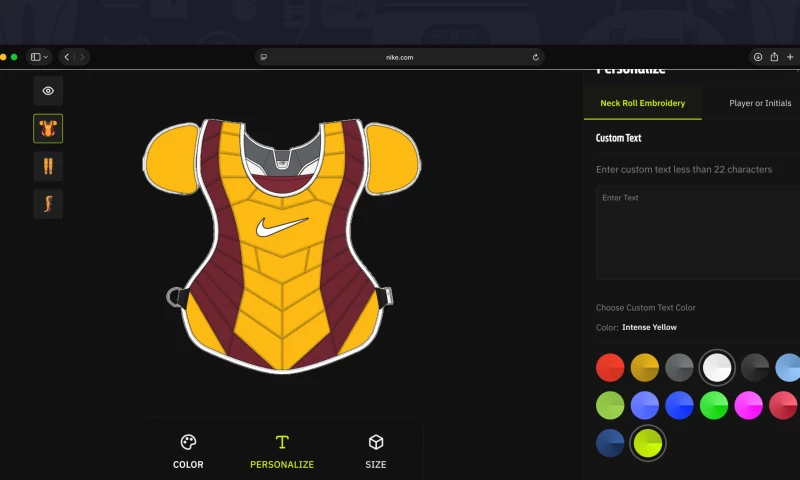Click the 'Choose Custom Text Color' label
Viewport: 800px width, 480px height.
[x=645, y=308]
